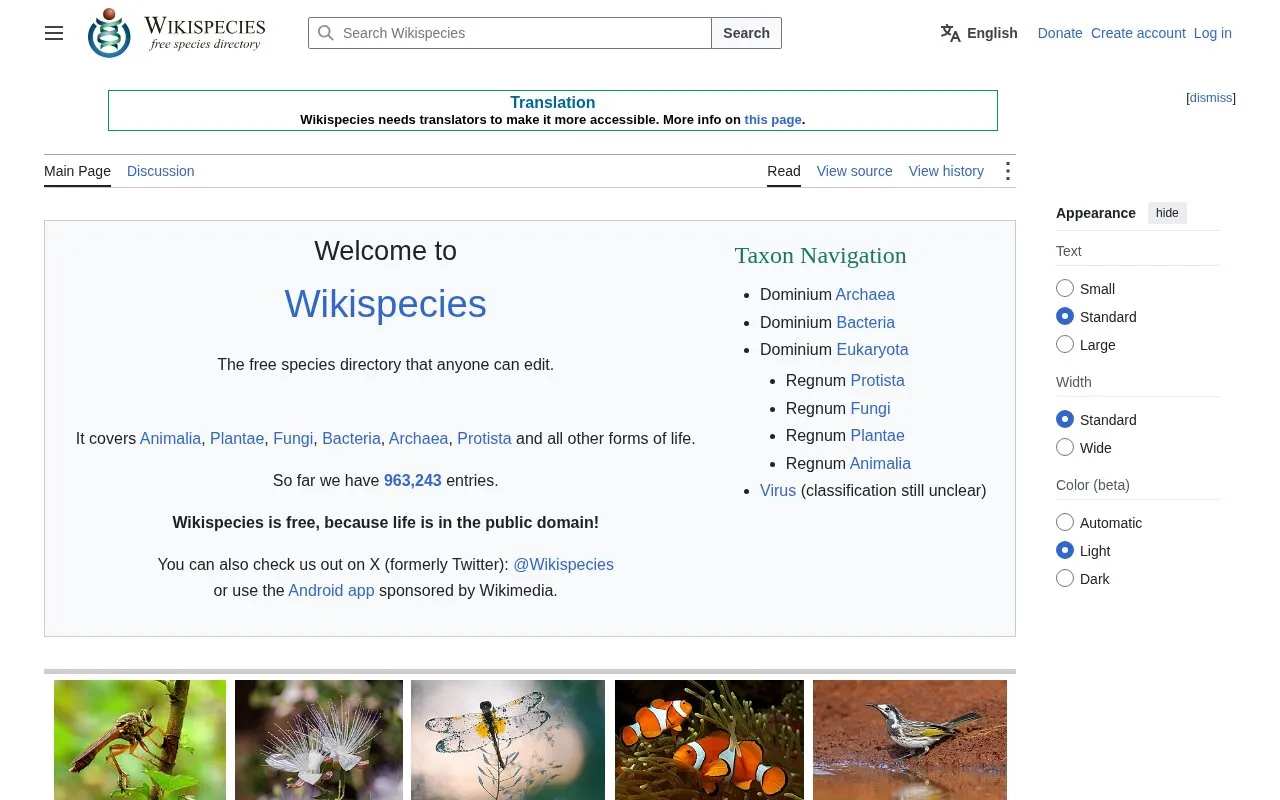Image resolution: width=1280 pixels, height=800 pixels.
Task: Click the 963,243 entries count link
Action: pos(413,481)
